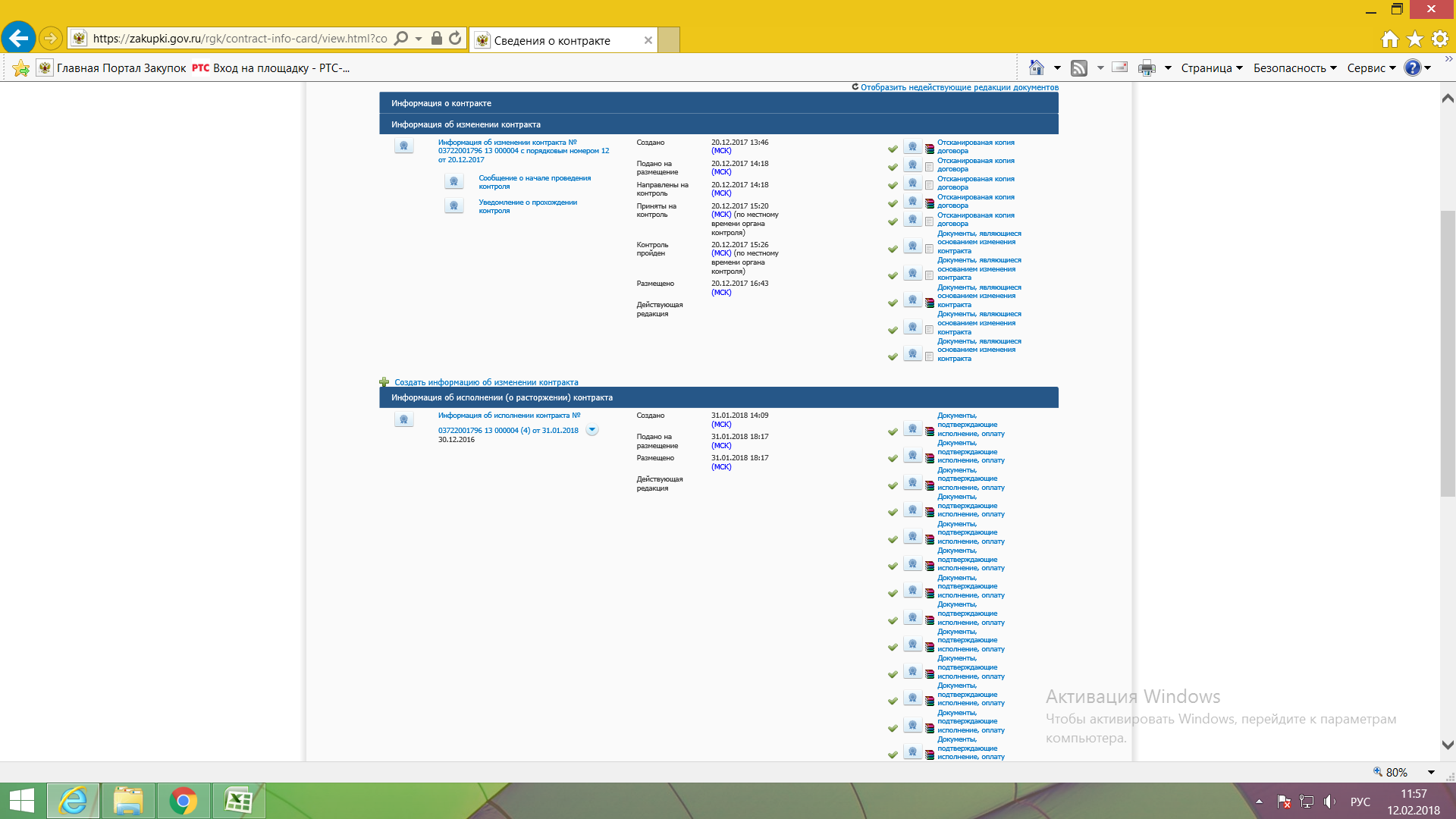The image size is (1456, 819).
Task: Click 'Создать информацию об изменении контракта' link
Action: 486,382
